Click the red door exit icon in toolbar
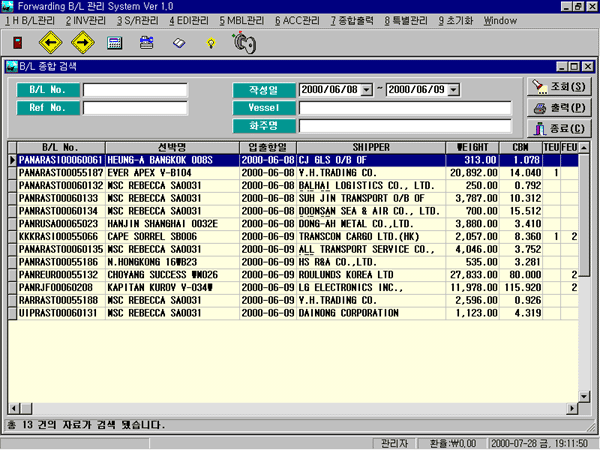 18,42
